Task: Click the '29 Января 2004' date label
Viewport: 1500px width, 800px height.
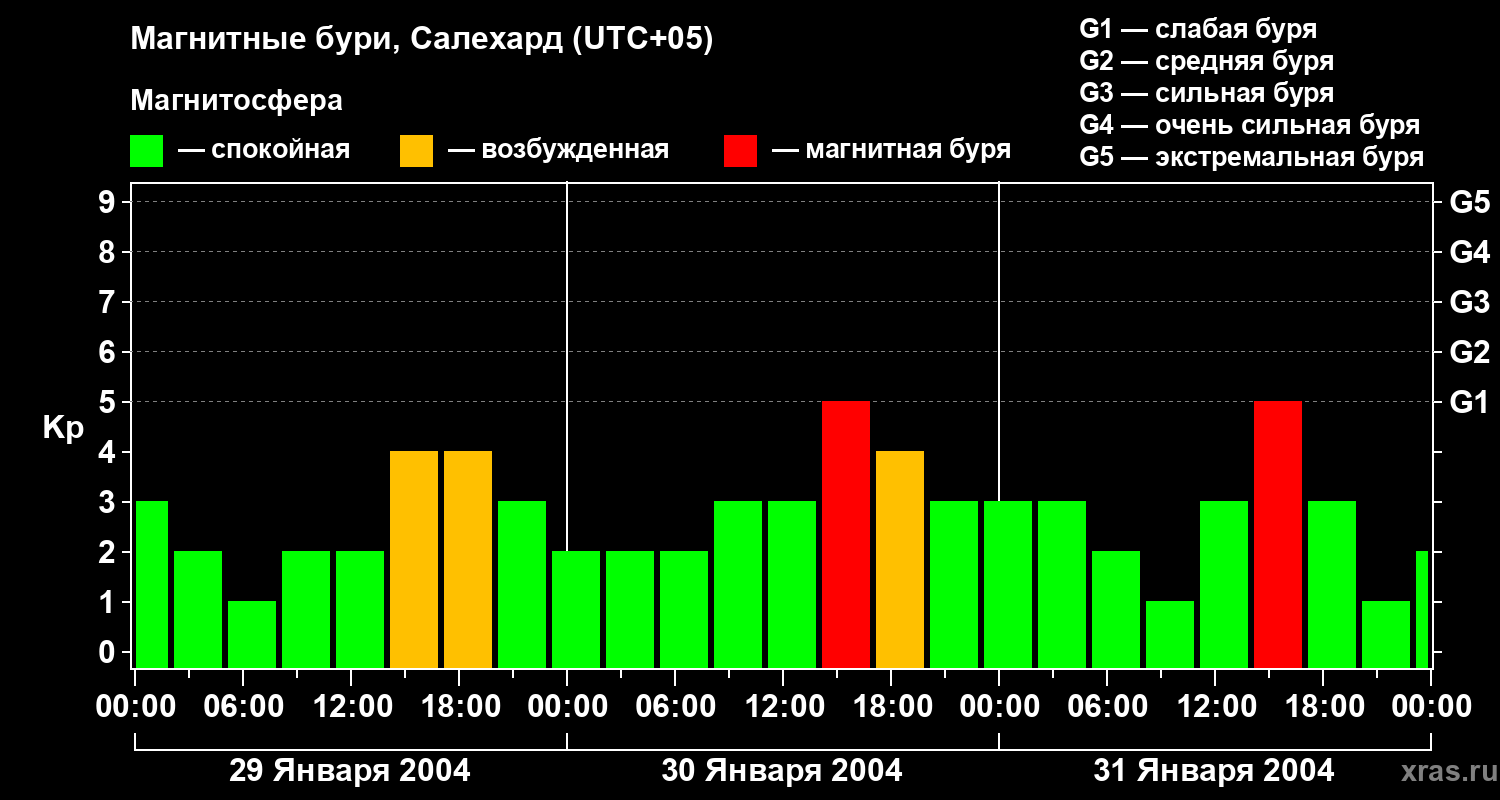Action: [x=350, y=771]
